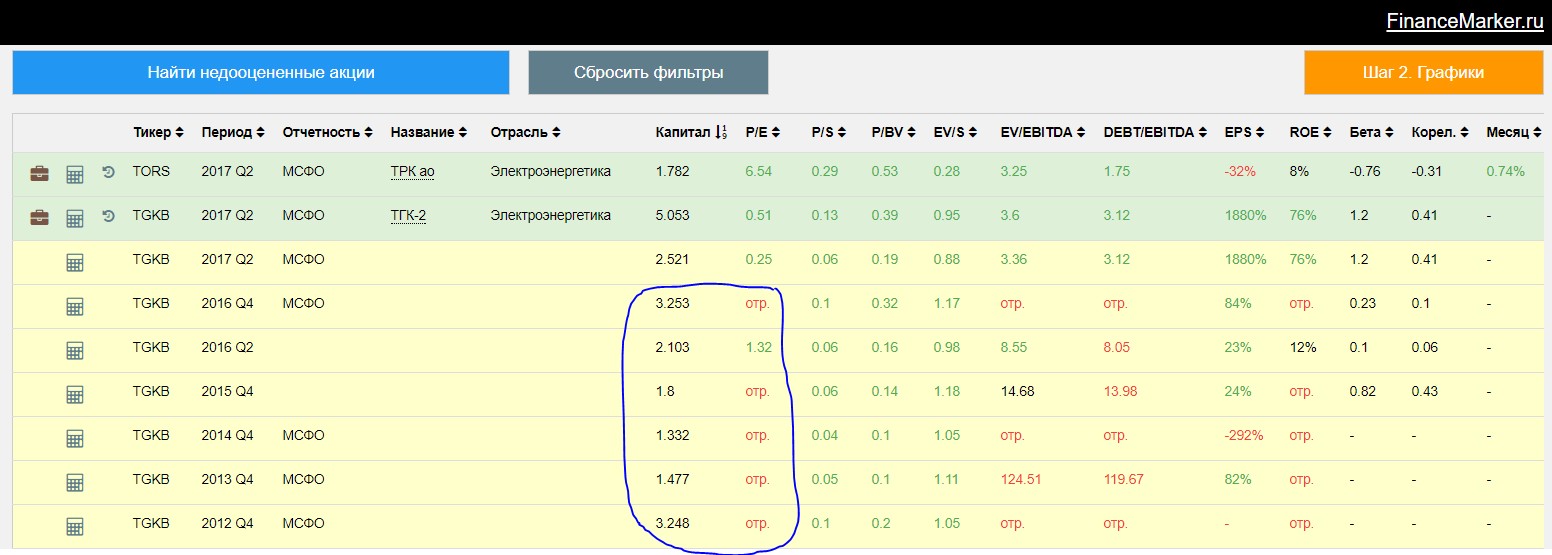Open calculator for TGKB 2013 Q4 row
The width and height of the screenshot is (1552, 555).
75,481
